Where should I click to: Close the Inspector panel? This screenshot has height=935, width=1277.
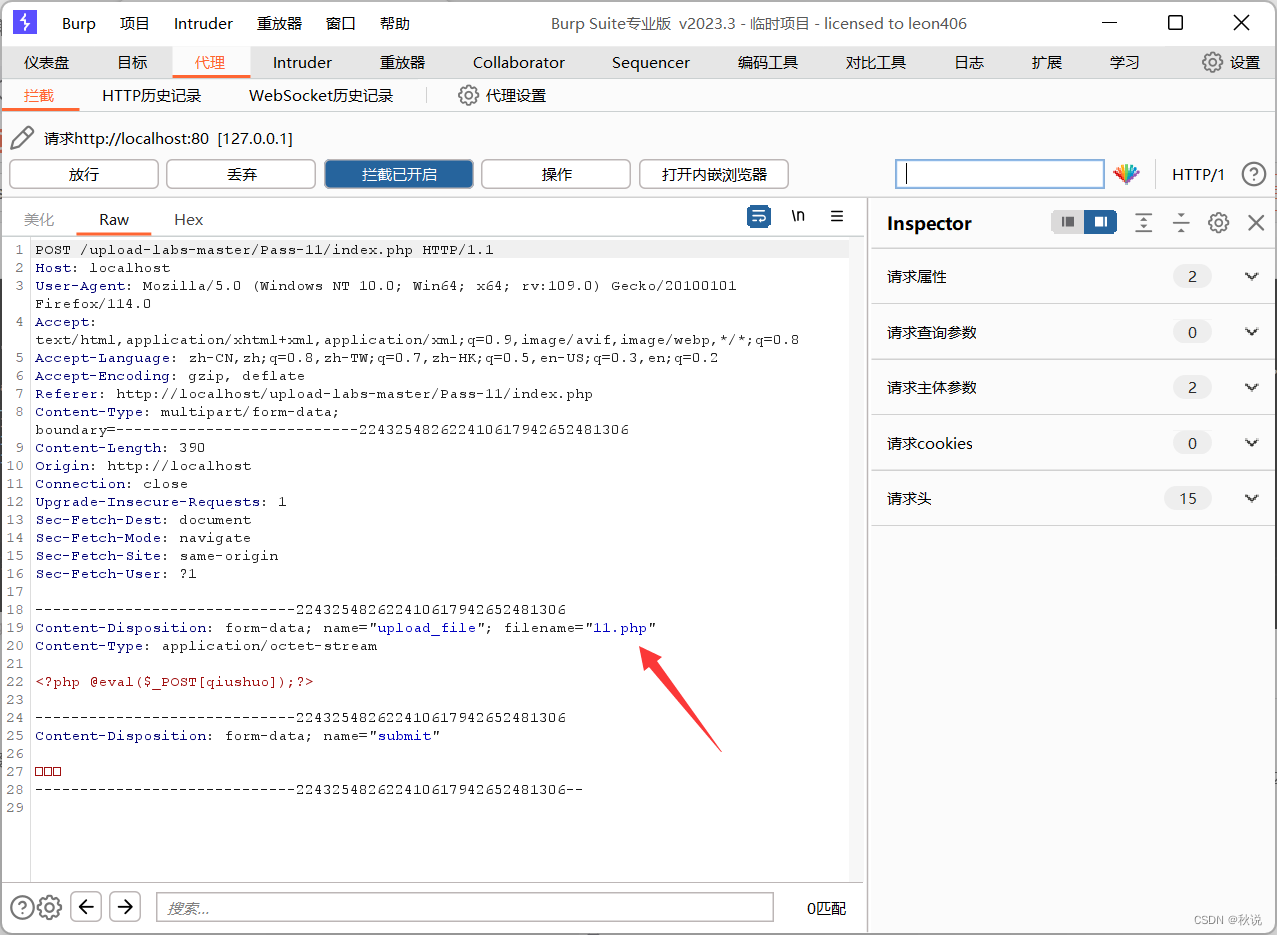[x=1256, y=223]
